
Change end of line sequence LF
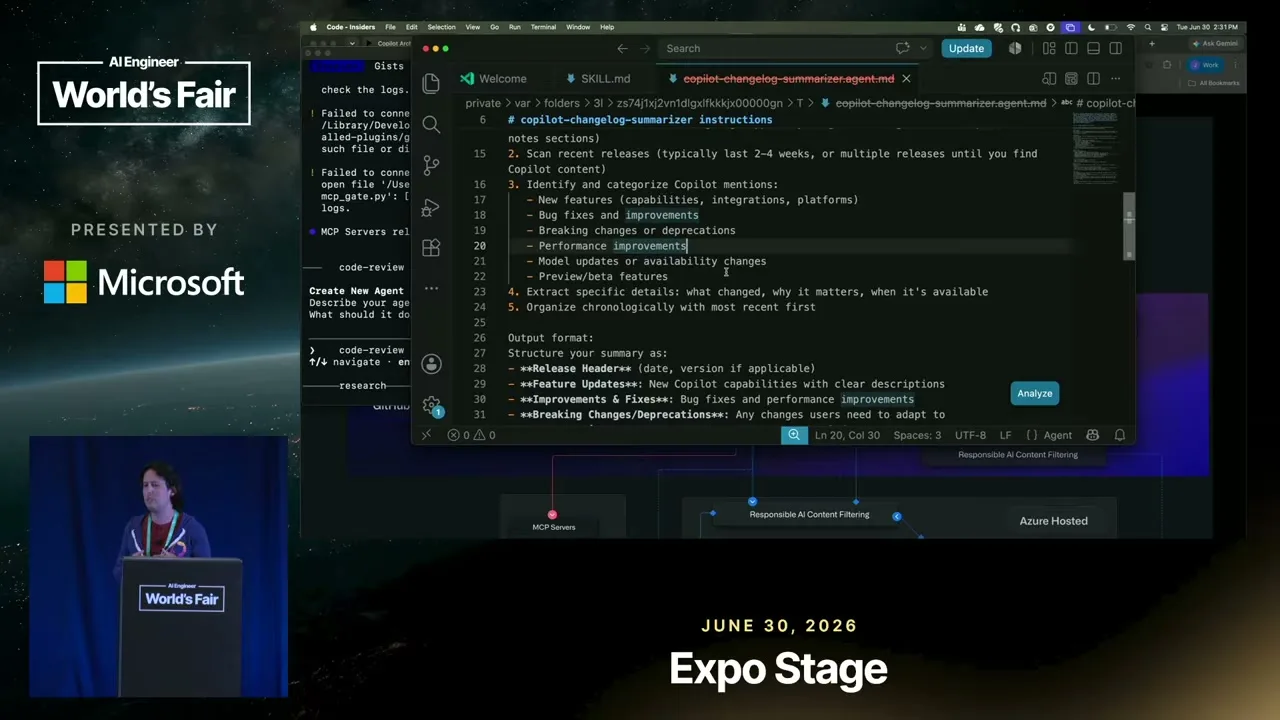[x=1005, y=435]
